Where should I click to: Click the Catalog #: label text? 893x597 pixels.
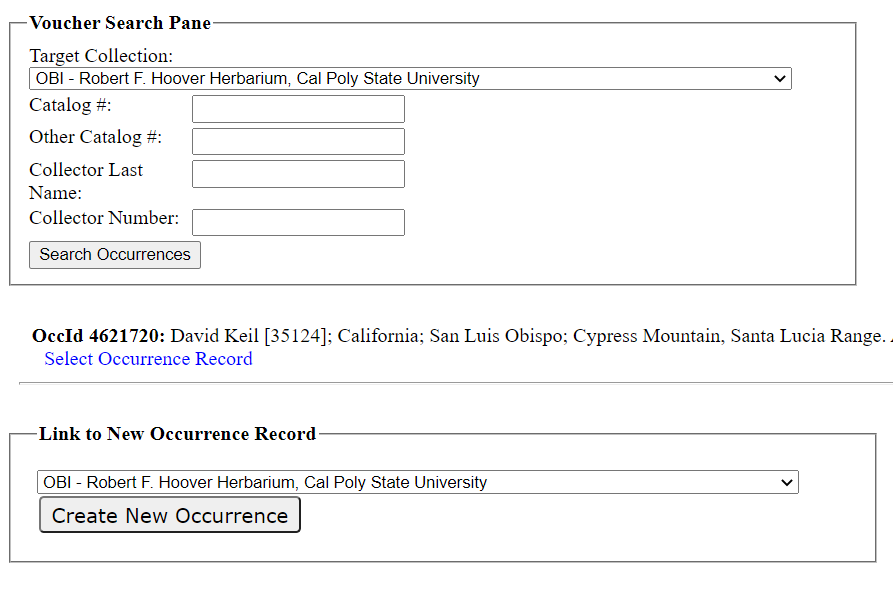(70, 105)
